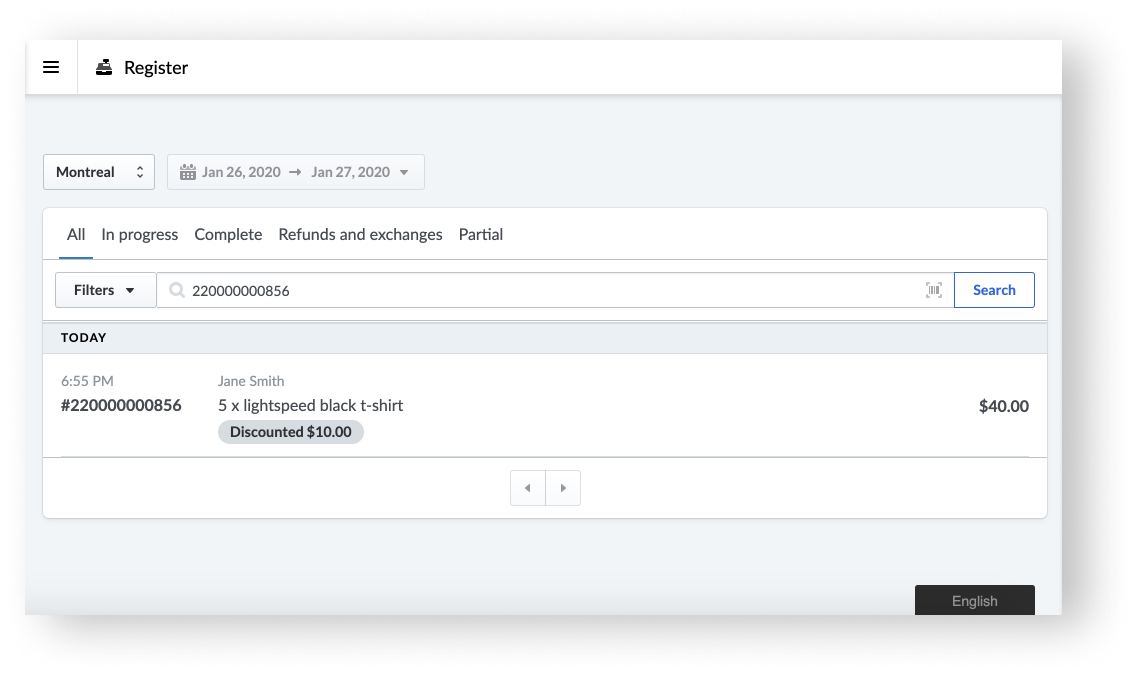Click the Discounted $10.00 badge
Screen dimensions: 1137x675
pyautogui.click(x=291, y=432)
